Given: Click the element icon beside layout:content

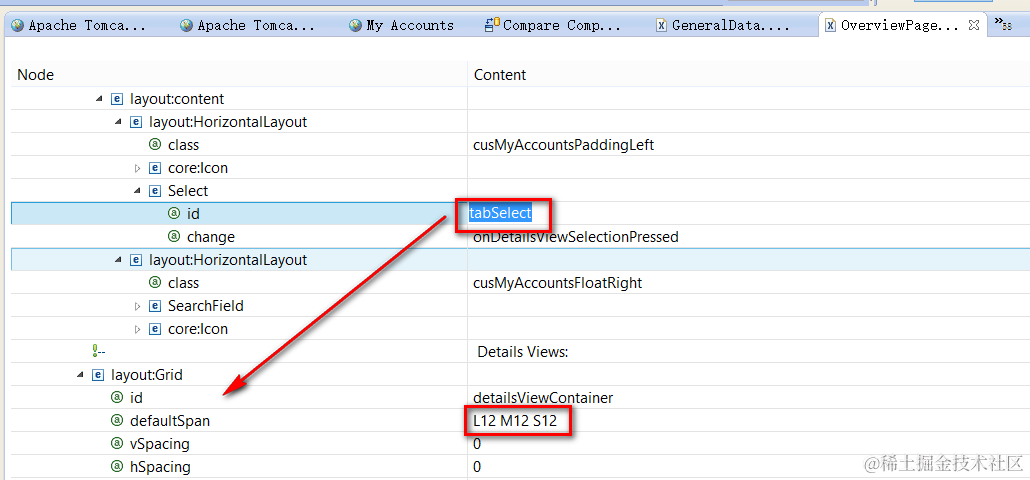Looking at the screenshot, I should click(117, 99).
